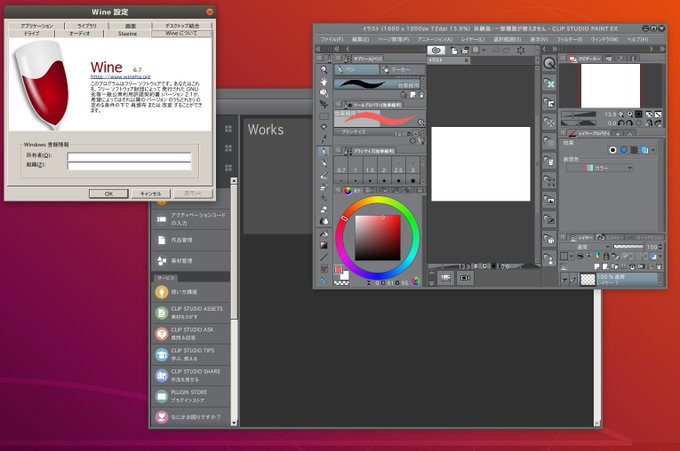Select the Gradient tool in the toolbox

point(324,245)
